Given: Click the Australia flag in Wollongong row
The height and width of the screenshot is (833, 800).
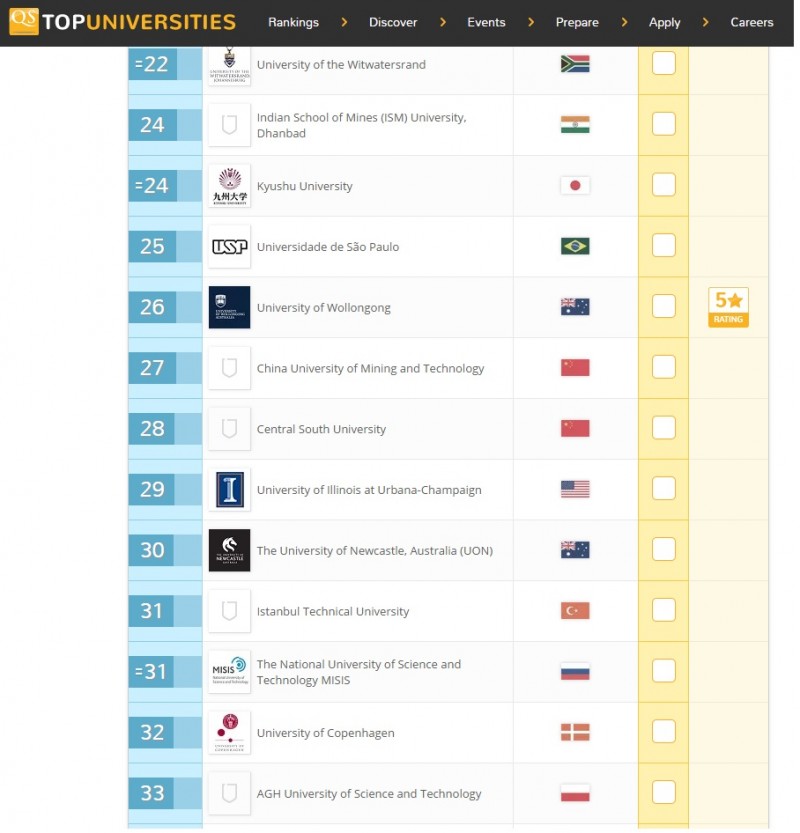Looking at the screenshot, I should [575, 307].
